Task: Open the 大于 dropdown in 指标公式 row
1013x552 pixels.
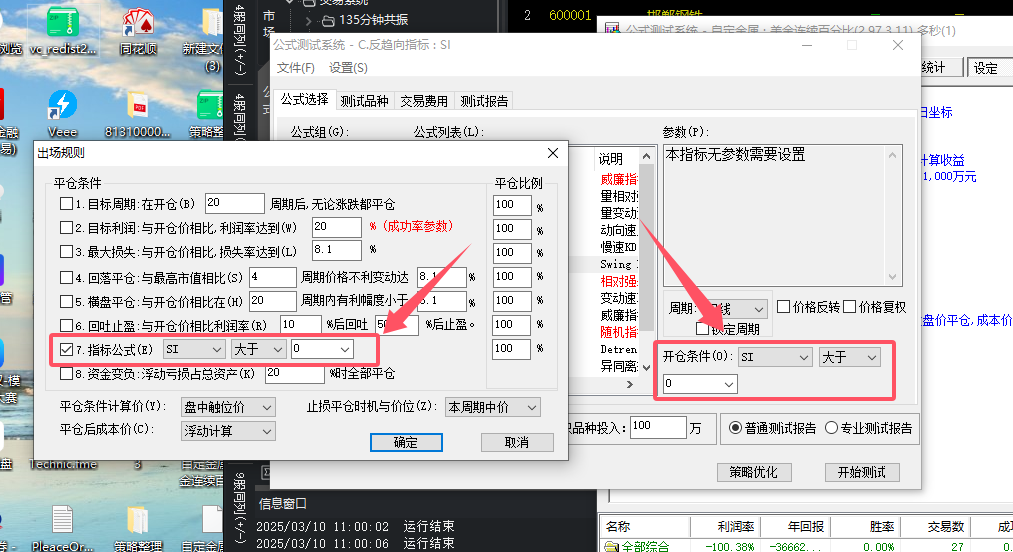Action: (258, 349)
